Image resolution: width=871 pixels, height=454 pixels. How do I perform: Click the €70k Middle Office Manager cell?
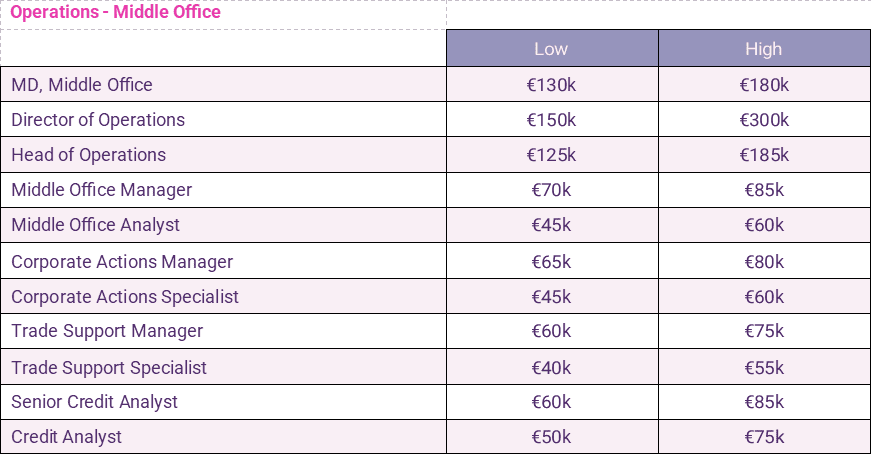tap(551, 190)
